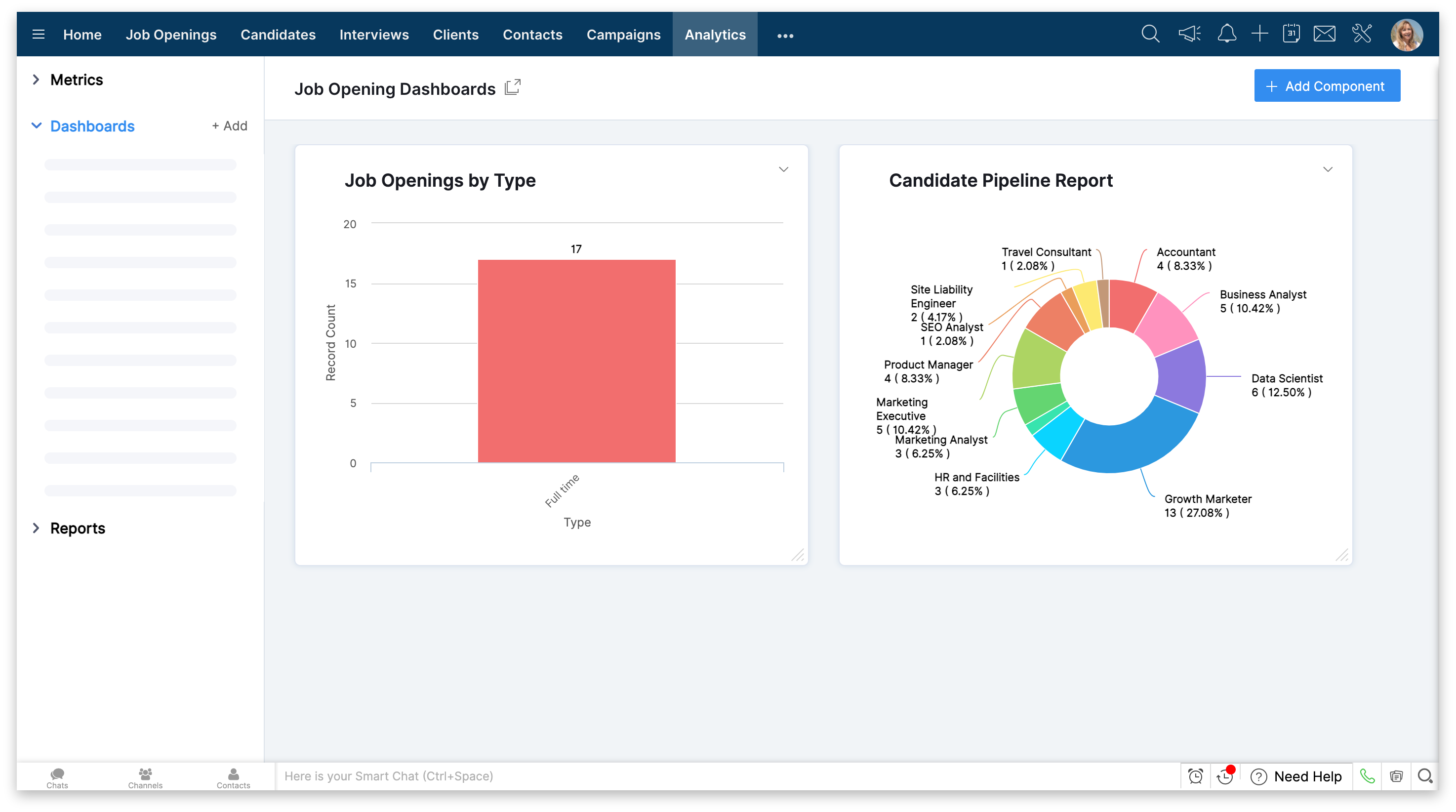The height and width of the screenshot is (812, 1456).
Task: Open the reminders alarm clock icon
Action: click(1195, 776)
